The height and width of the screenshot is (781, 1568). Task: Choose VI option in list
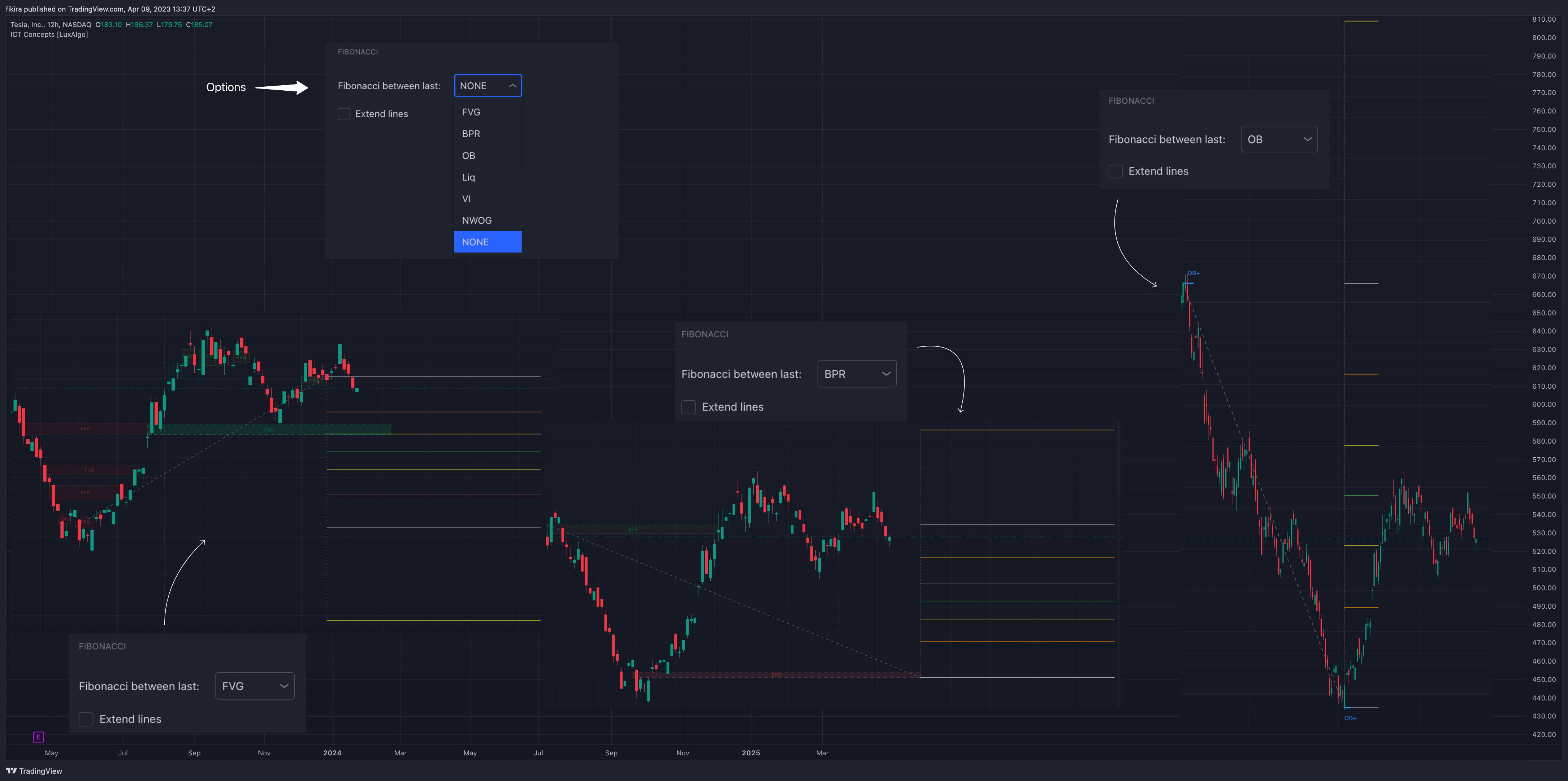click(x=488, y=199)
